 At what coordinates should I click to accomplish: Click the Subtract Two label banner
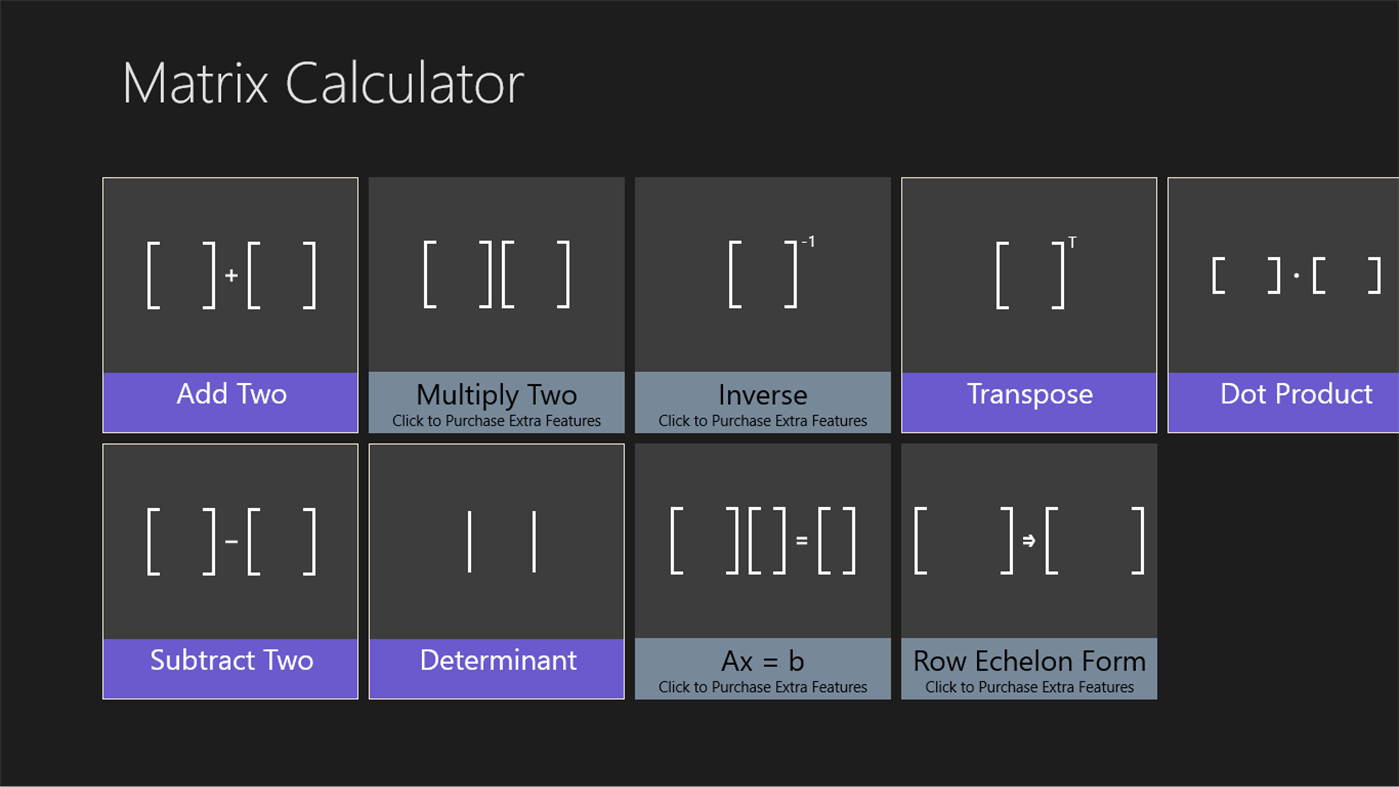click(230, 660)
